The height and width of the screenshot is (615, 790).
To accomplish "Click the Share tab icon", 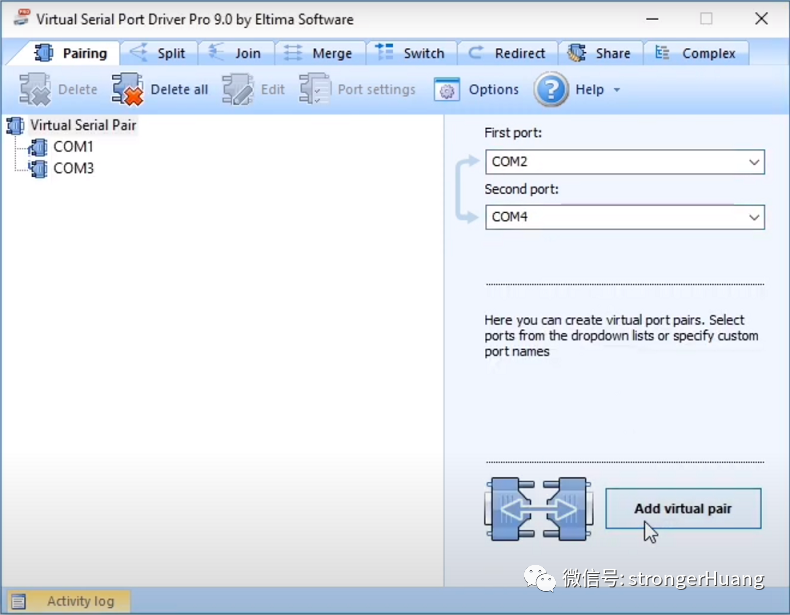I will [576, 52].
